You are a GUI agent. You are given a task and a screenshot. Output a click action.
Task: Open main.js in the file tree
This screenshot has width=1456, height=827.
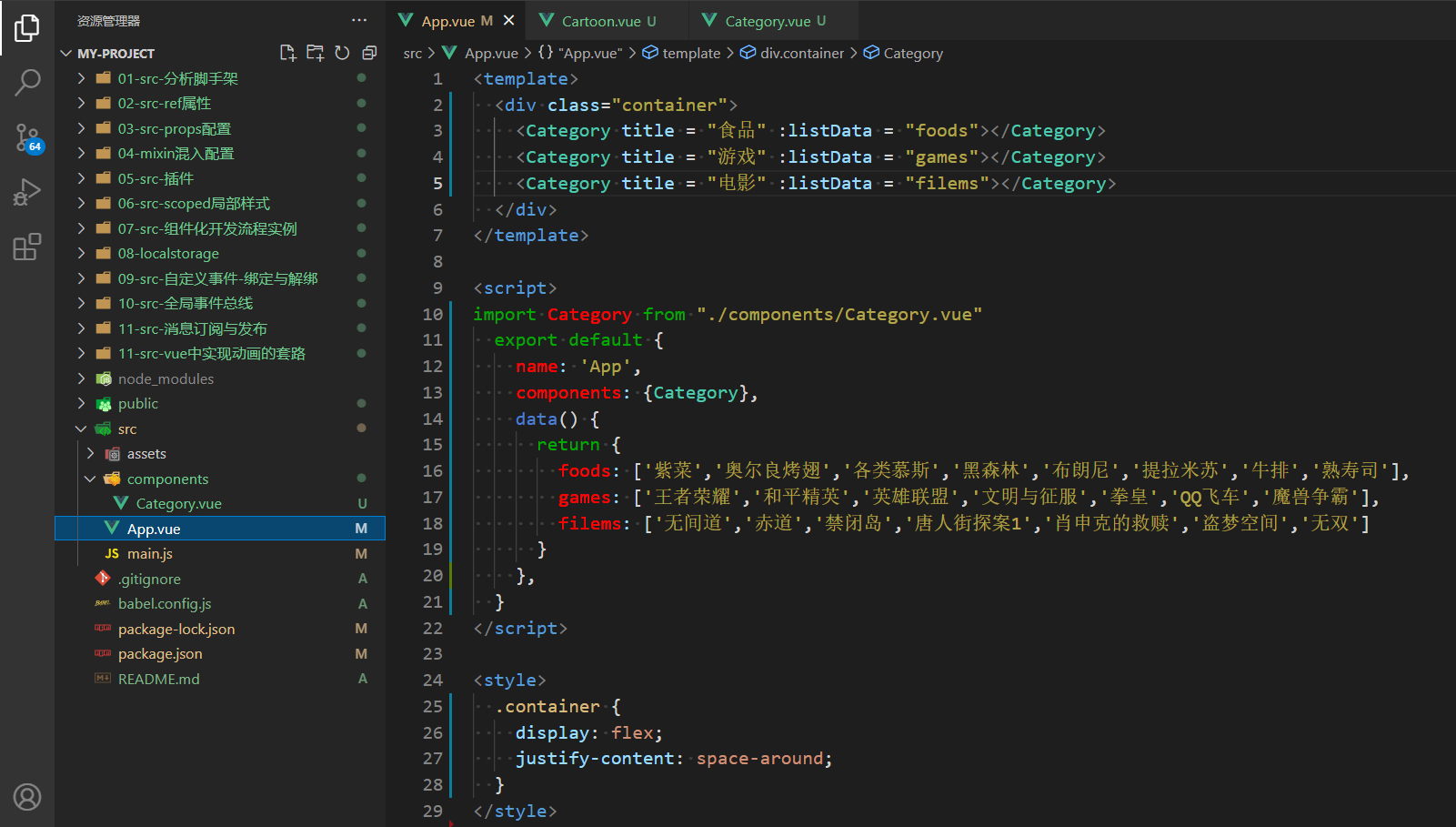(x=219, y=554)
